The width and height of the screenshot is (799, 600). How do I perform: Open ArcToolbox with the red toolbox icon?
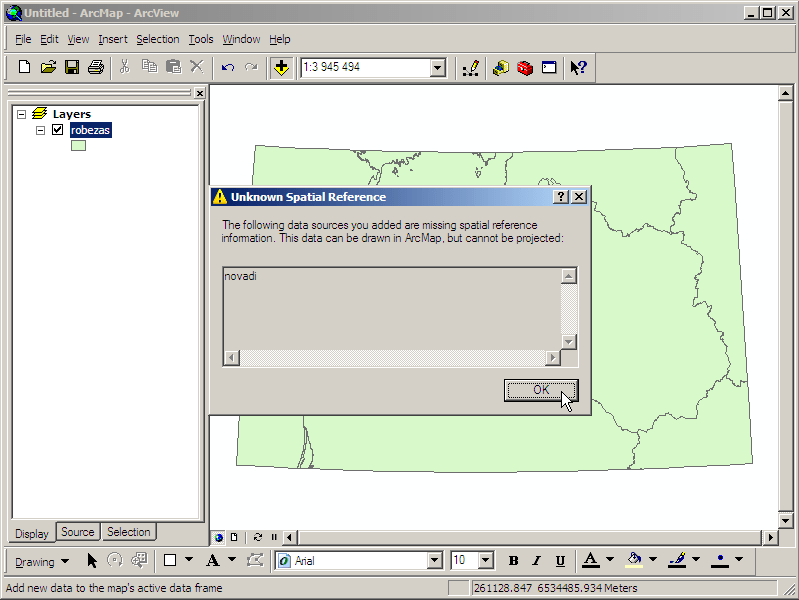525,68
